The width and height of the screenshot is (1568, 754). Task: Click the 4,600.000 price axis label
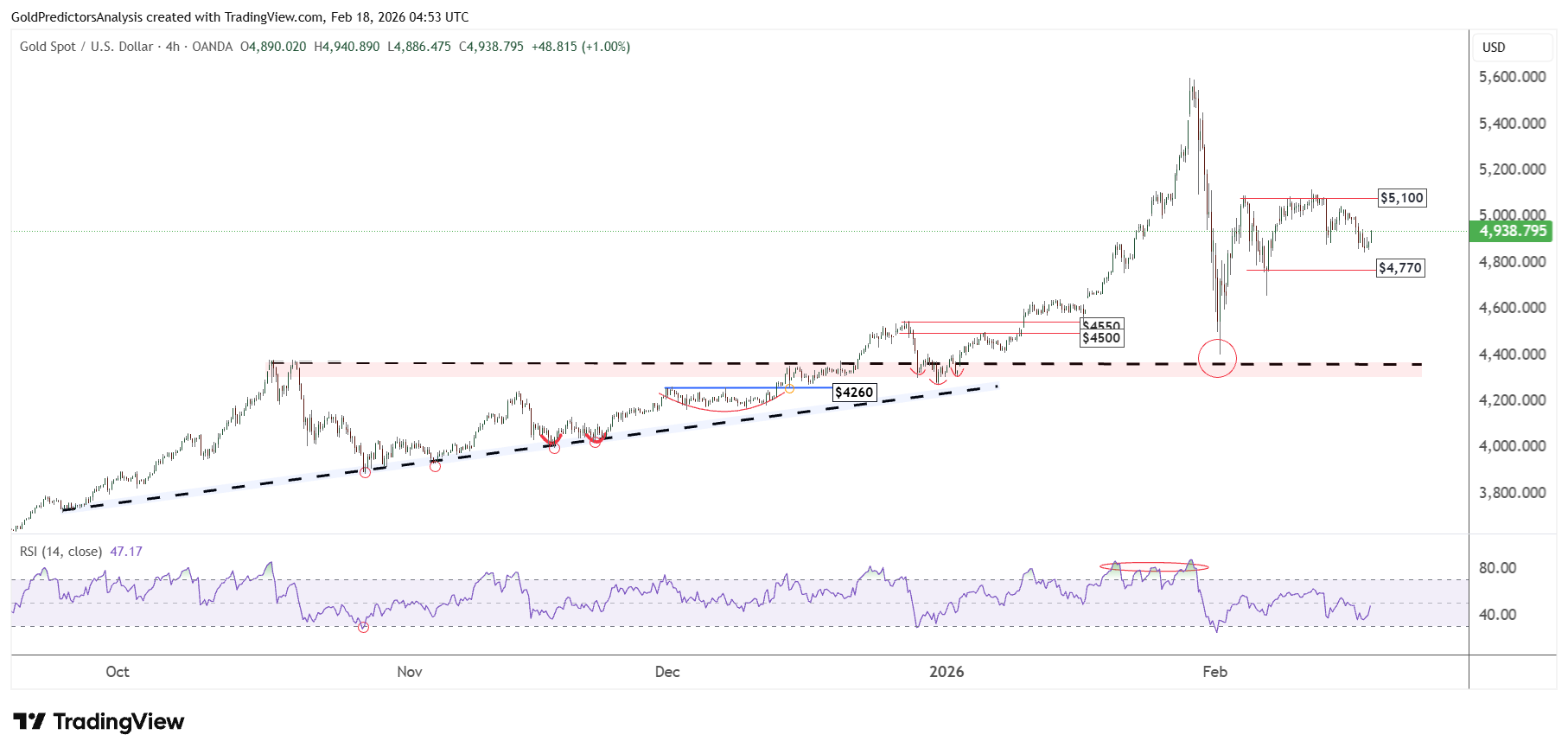click(x=1512, y=308)
